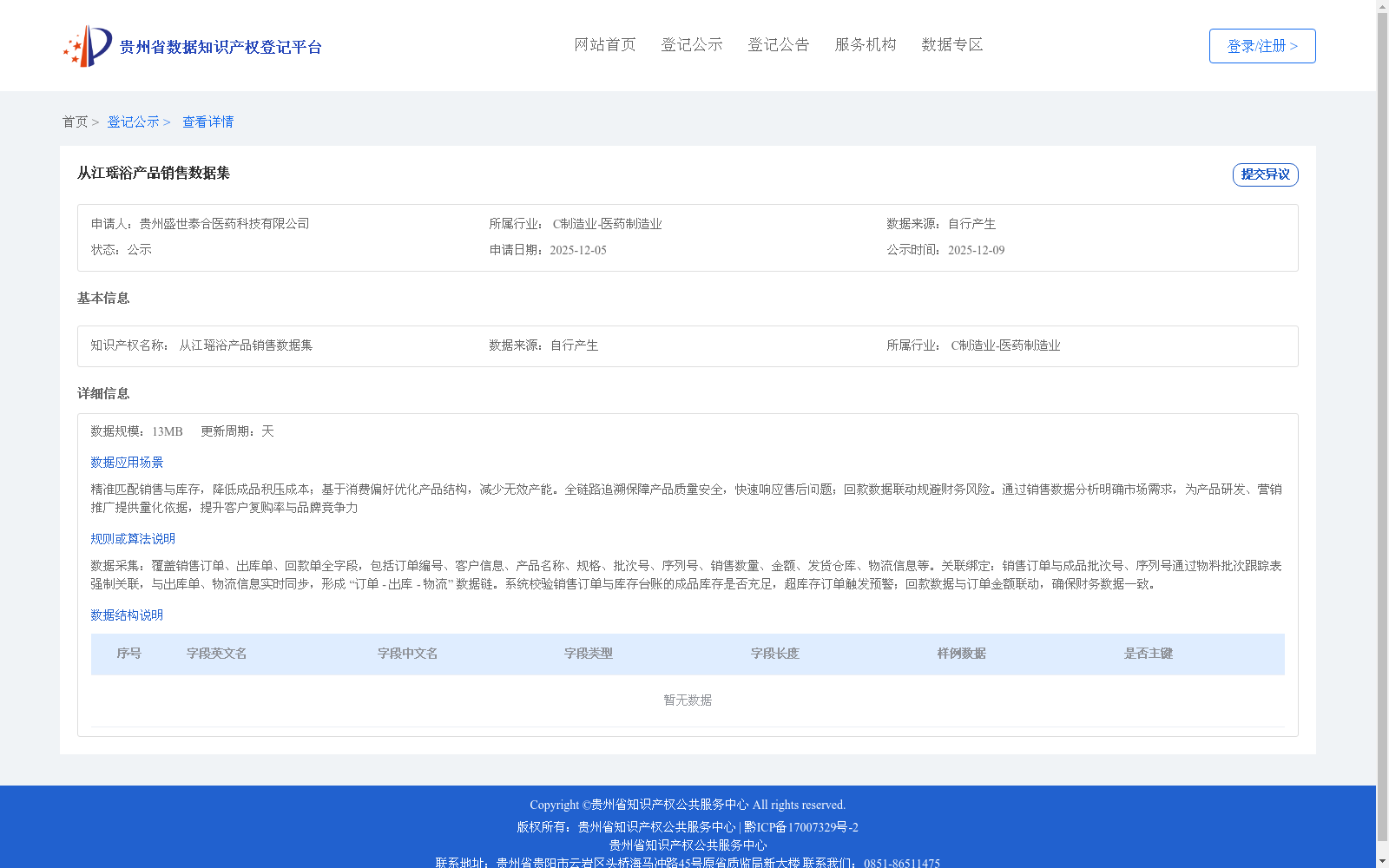Open the 数据专区 navigation item

pyautogui.click(x=952, y=44)
